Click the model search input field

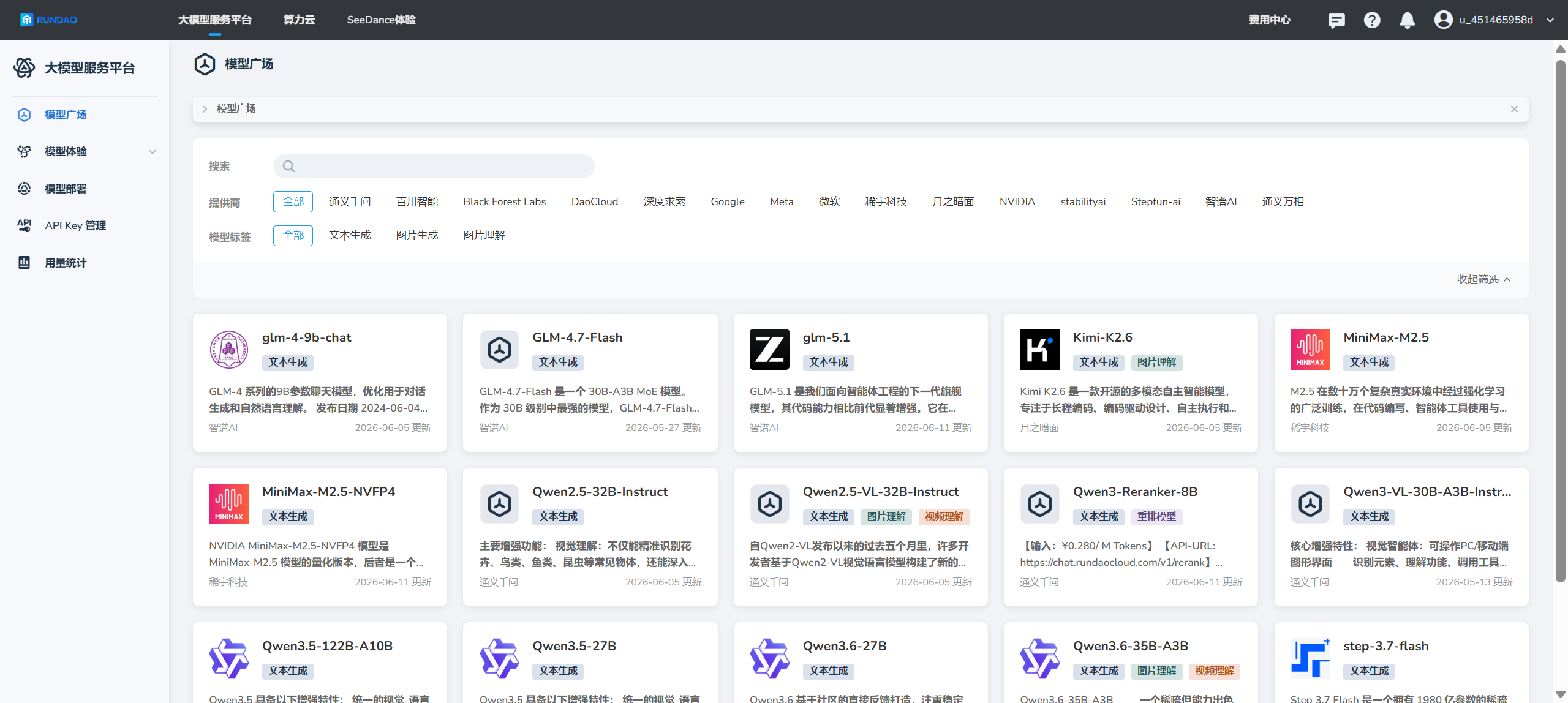pos(434,166)
